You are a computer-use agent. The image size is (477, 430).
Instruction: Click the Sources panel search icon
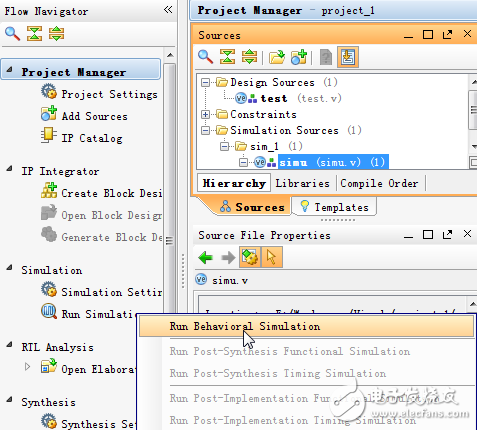point(205,57)
